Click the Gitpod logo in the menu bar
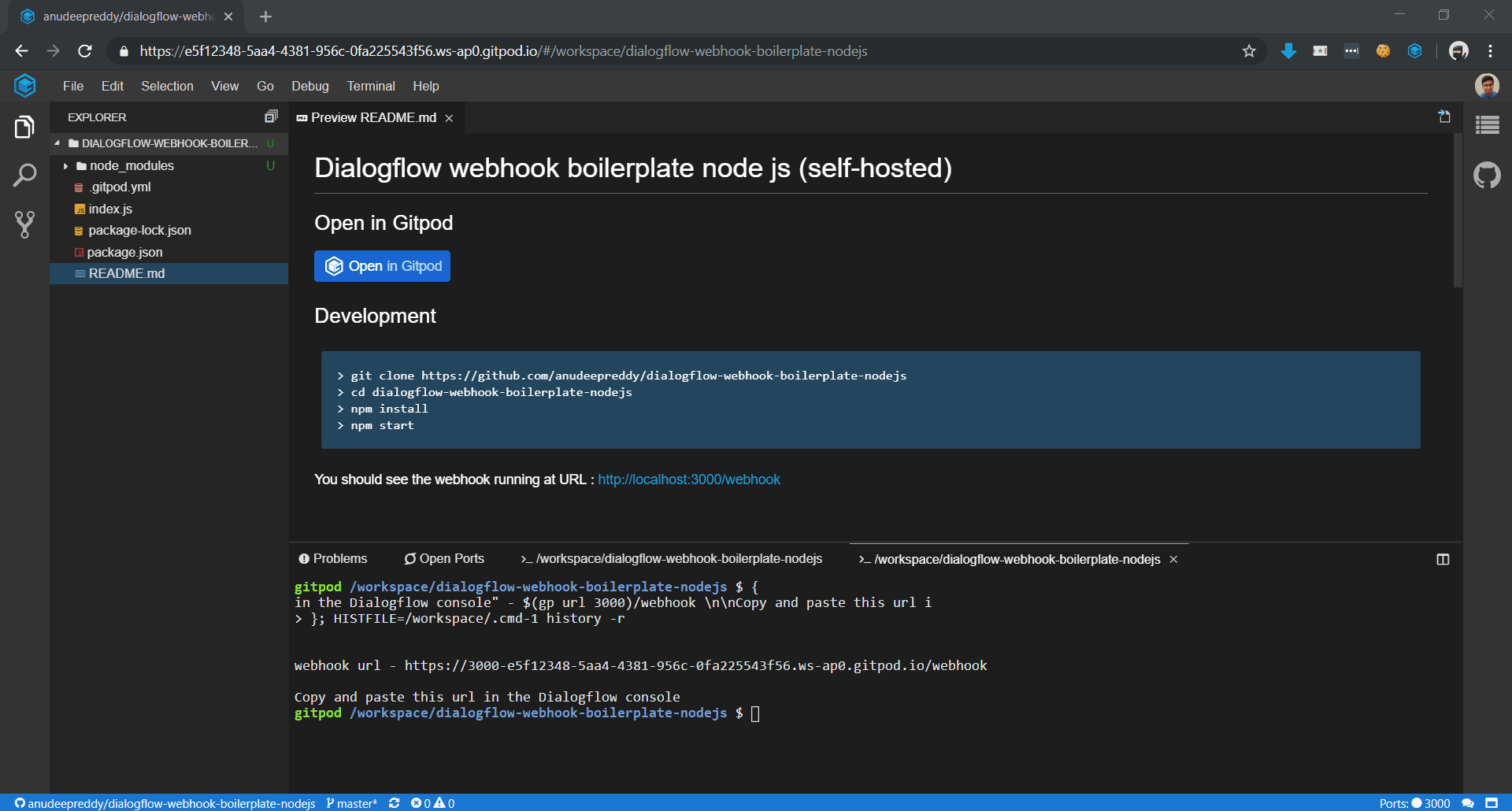Image resolution: width=1512 pixels, height=811 pixels. tap(24, 85)
